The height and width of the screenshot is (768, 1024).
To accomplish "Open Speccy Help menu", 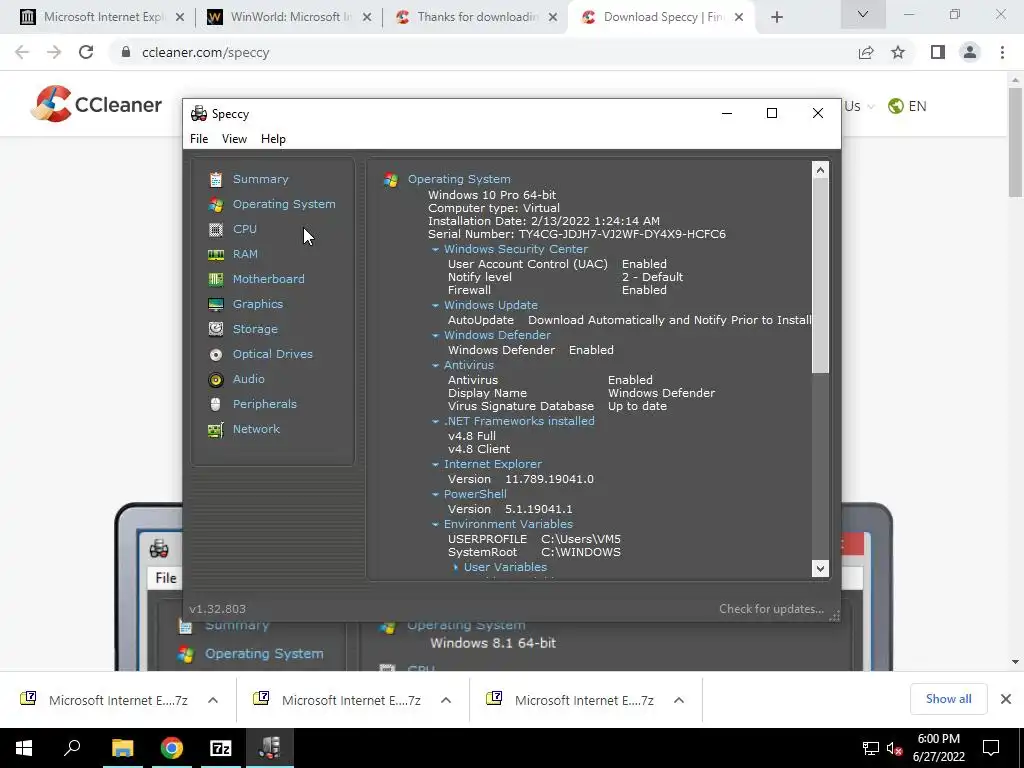I will 273,138.
